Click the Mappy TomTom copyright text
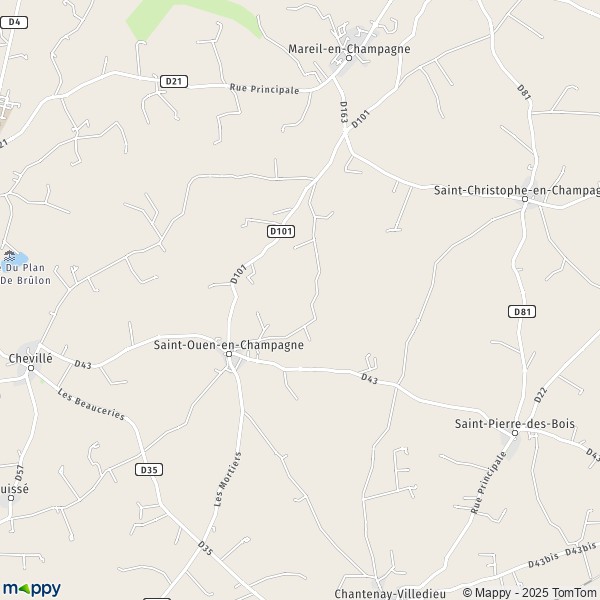The image size is (600, 600). tap(531, 592)
